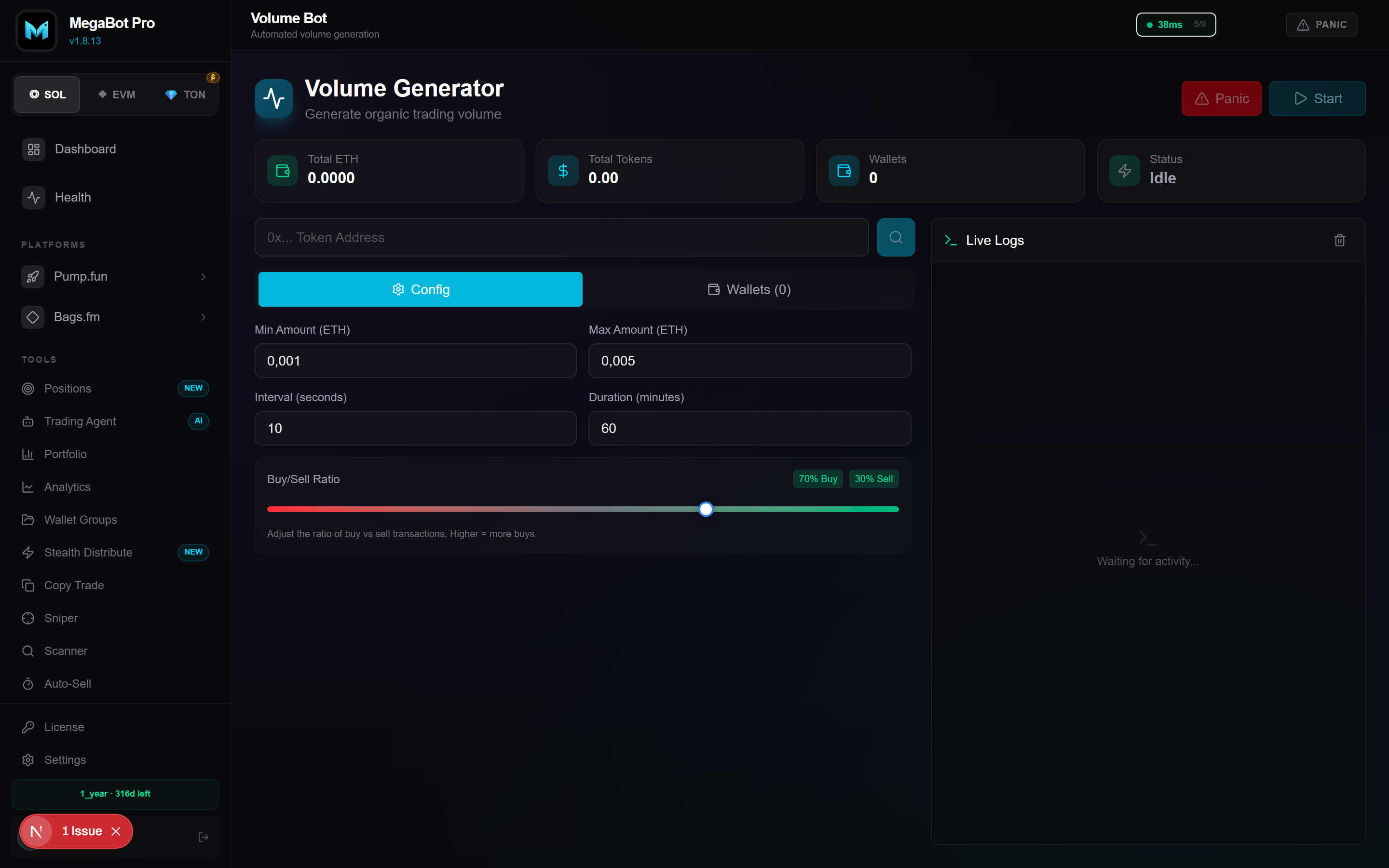Select the SOL chain toggle
This screenshot has width=1389, height=868.
(48, 95)
